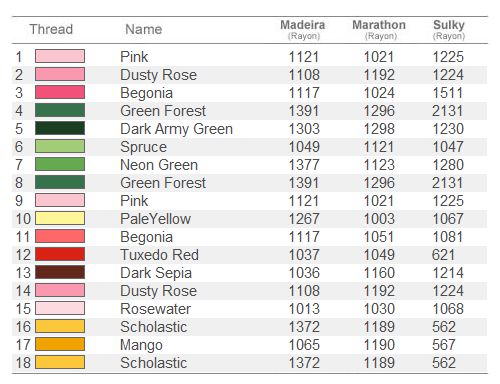
Task: Select Marathon value 1024
Action: (379, 93)
